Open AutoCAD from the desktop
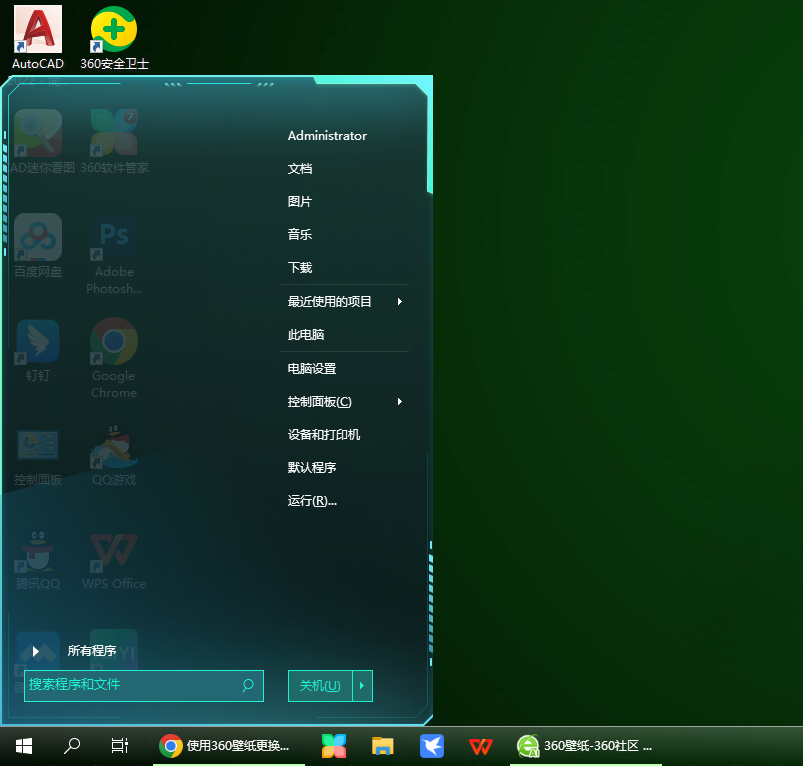This screenshot has height=766, width=803. click(37, 30)
